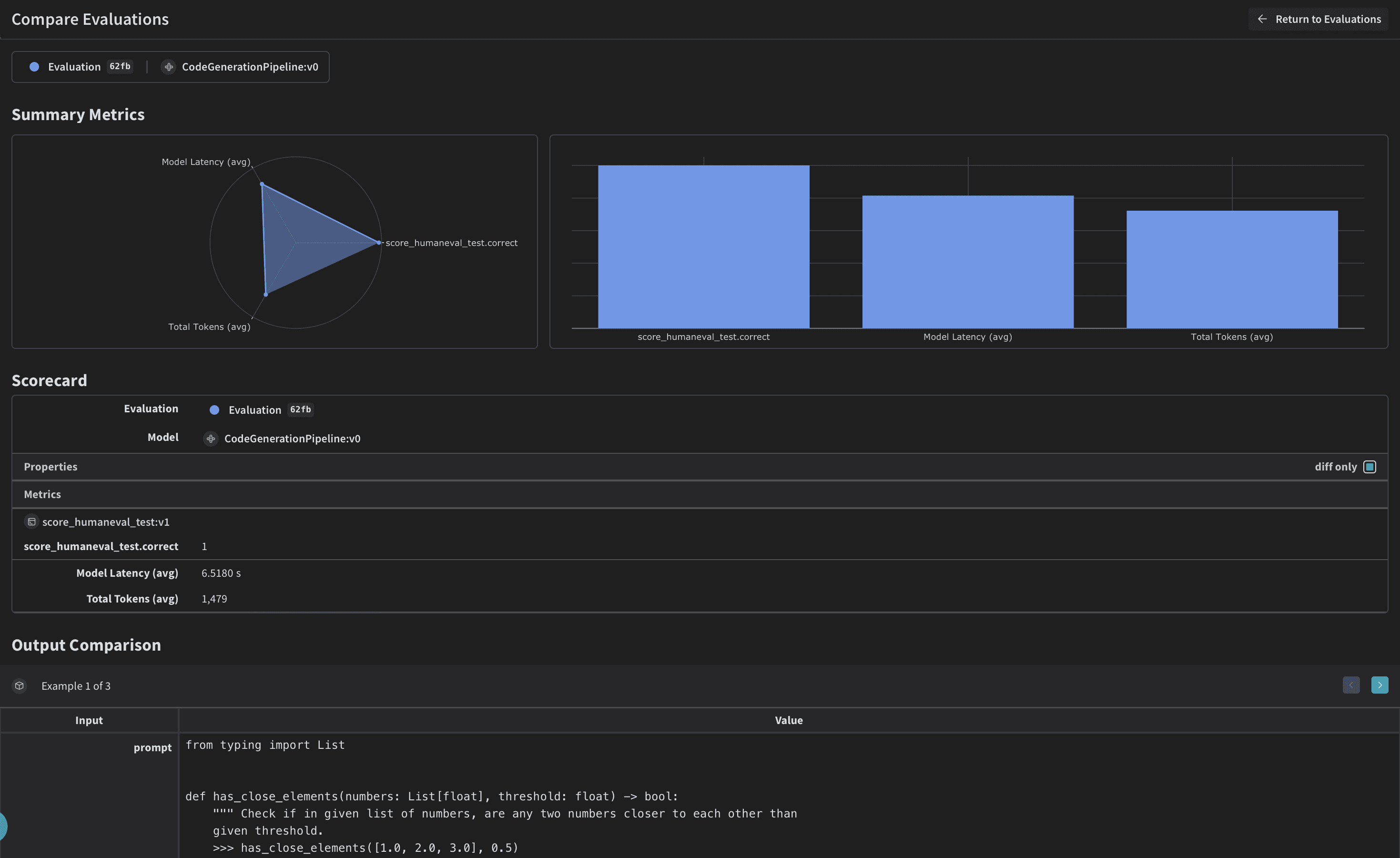The image size is (1400, 858).
Task: Open CodeGenerationPipeline:v0 in Scorecard Model row
Action: 292,439
